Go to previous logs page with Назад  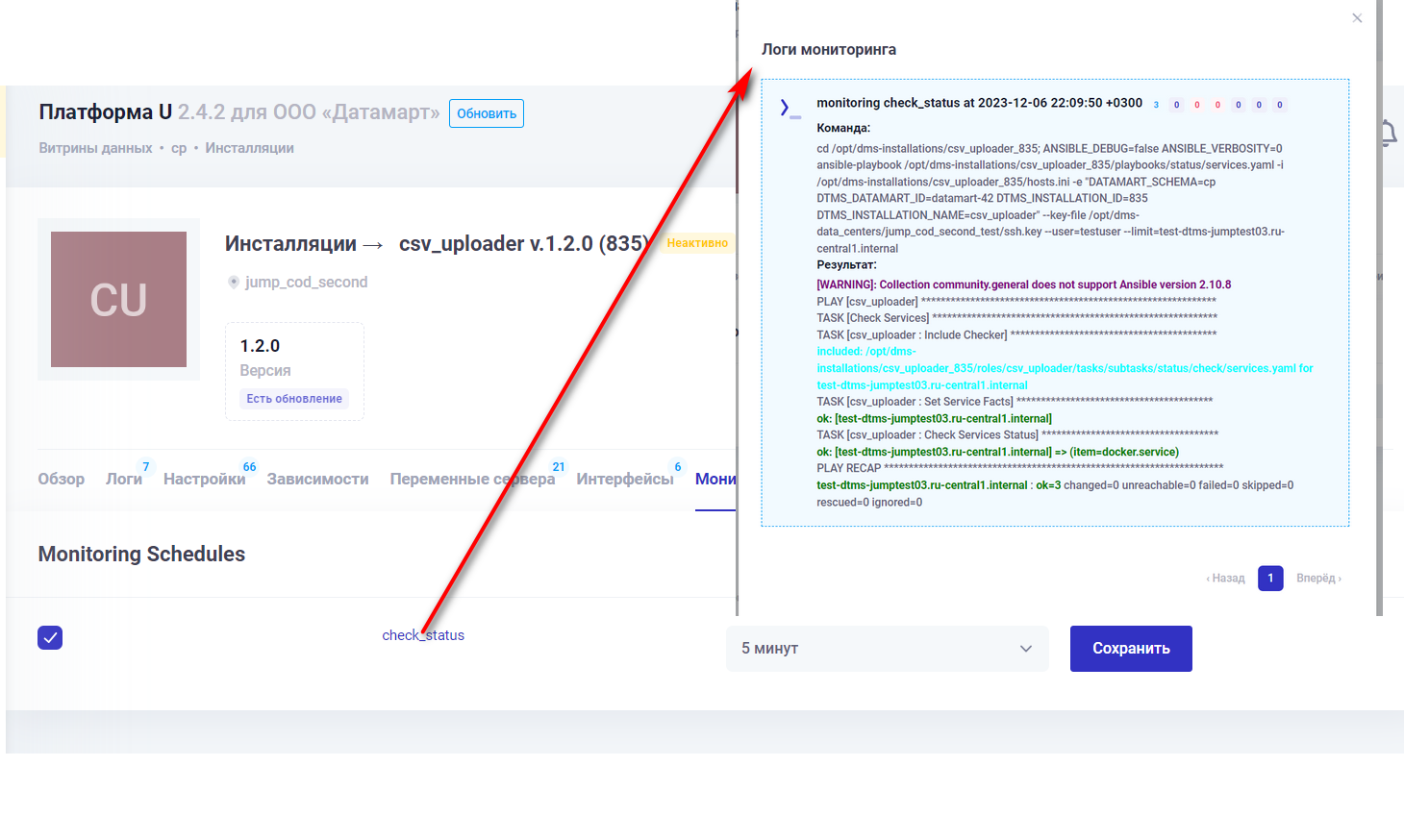coord(1226,579)
